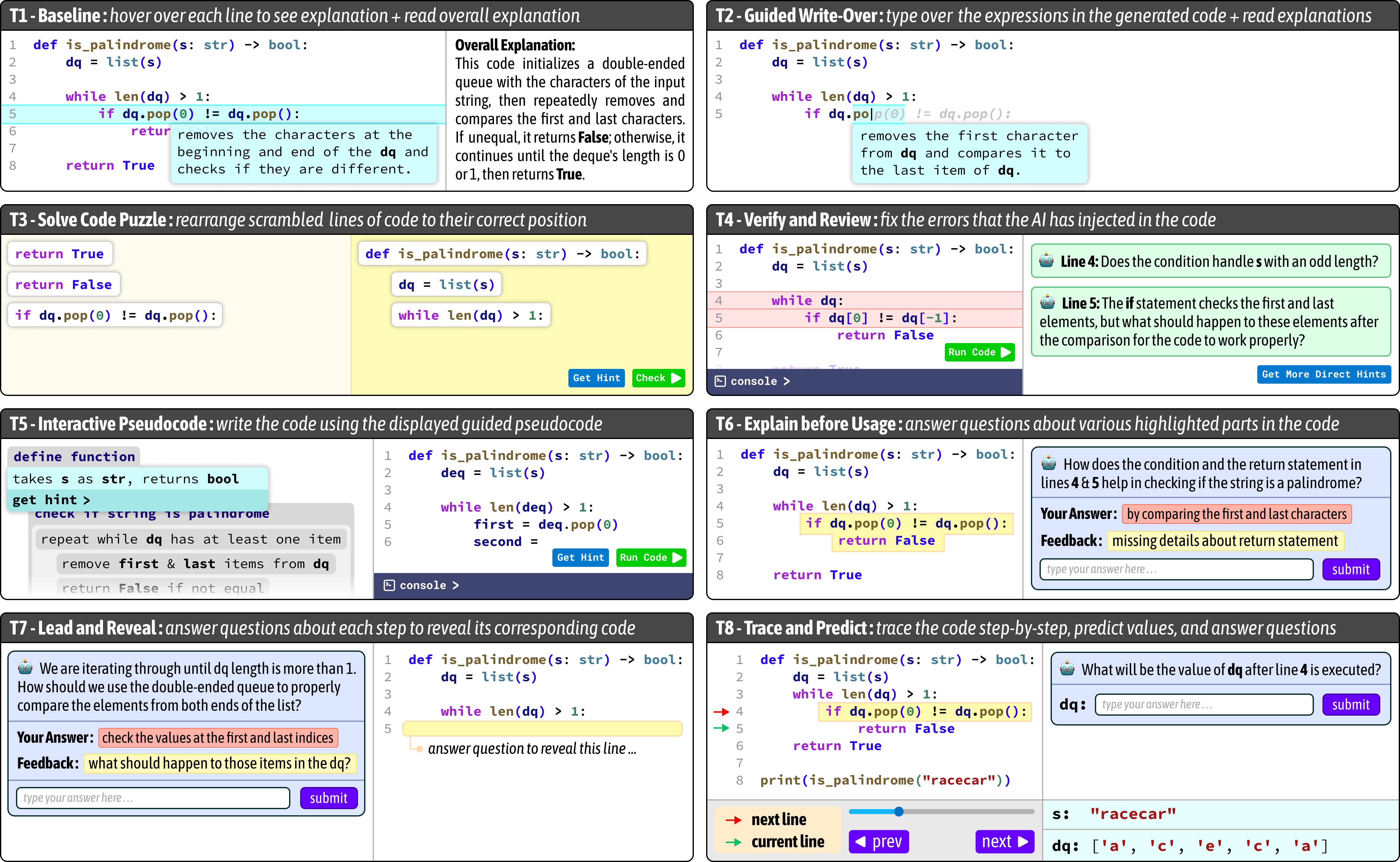Click 'remove first & last items from dq' step
The width and height of the screenshot is (1400, 862).
click(x=196, y=563)
